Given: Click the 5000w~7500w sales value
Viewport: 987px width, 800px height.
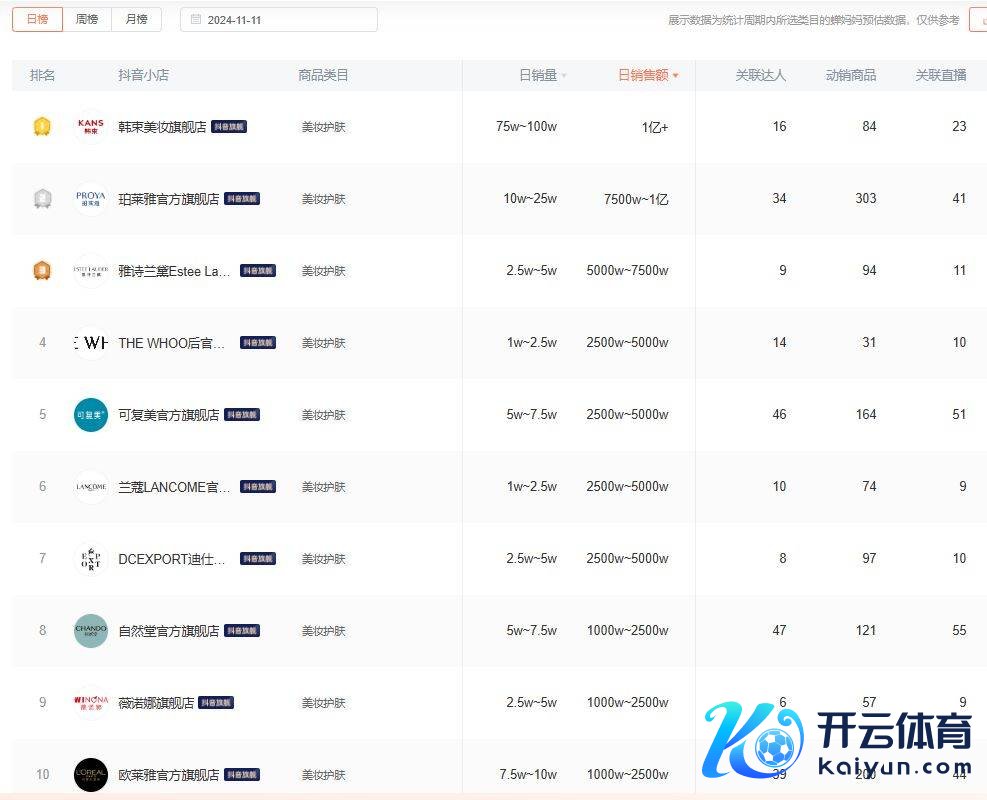Looking at the screenshot, I should [627, 271].
